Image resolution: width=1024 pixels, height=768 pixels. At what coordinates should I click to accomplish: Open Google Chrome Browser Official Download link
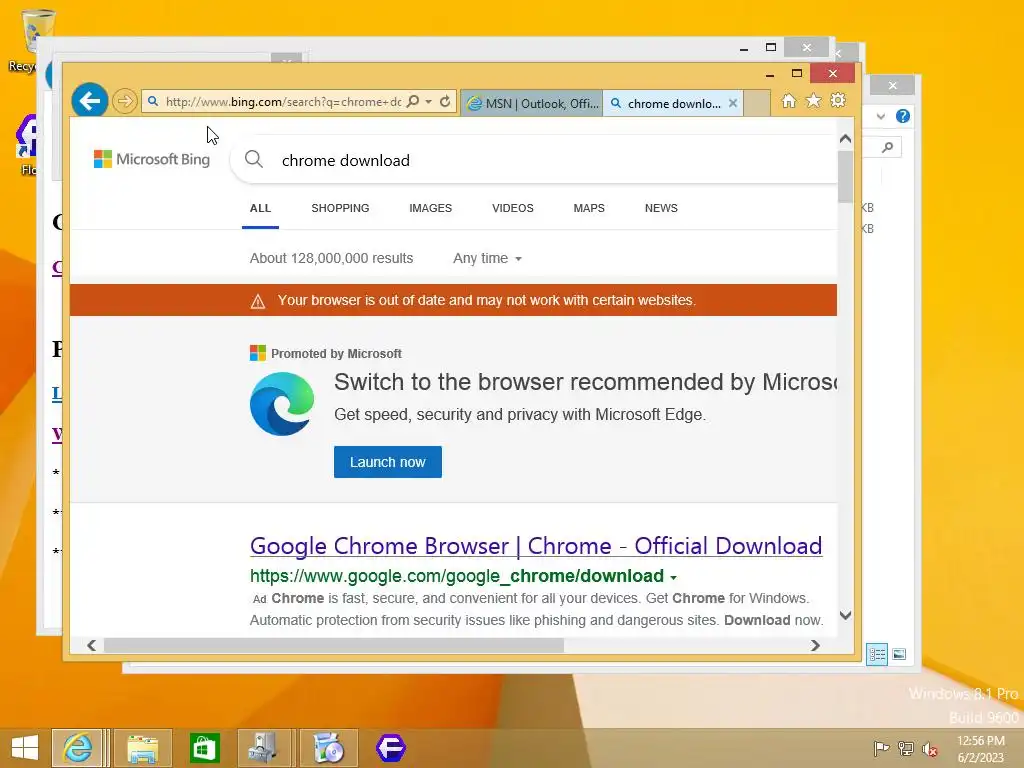click(536, 546)
